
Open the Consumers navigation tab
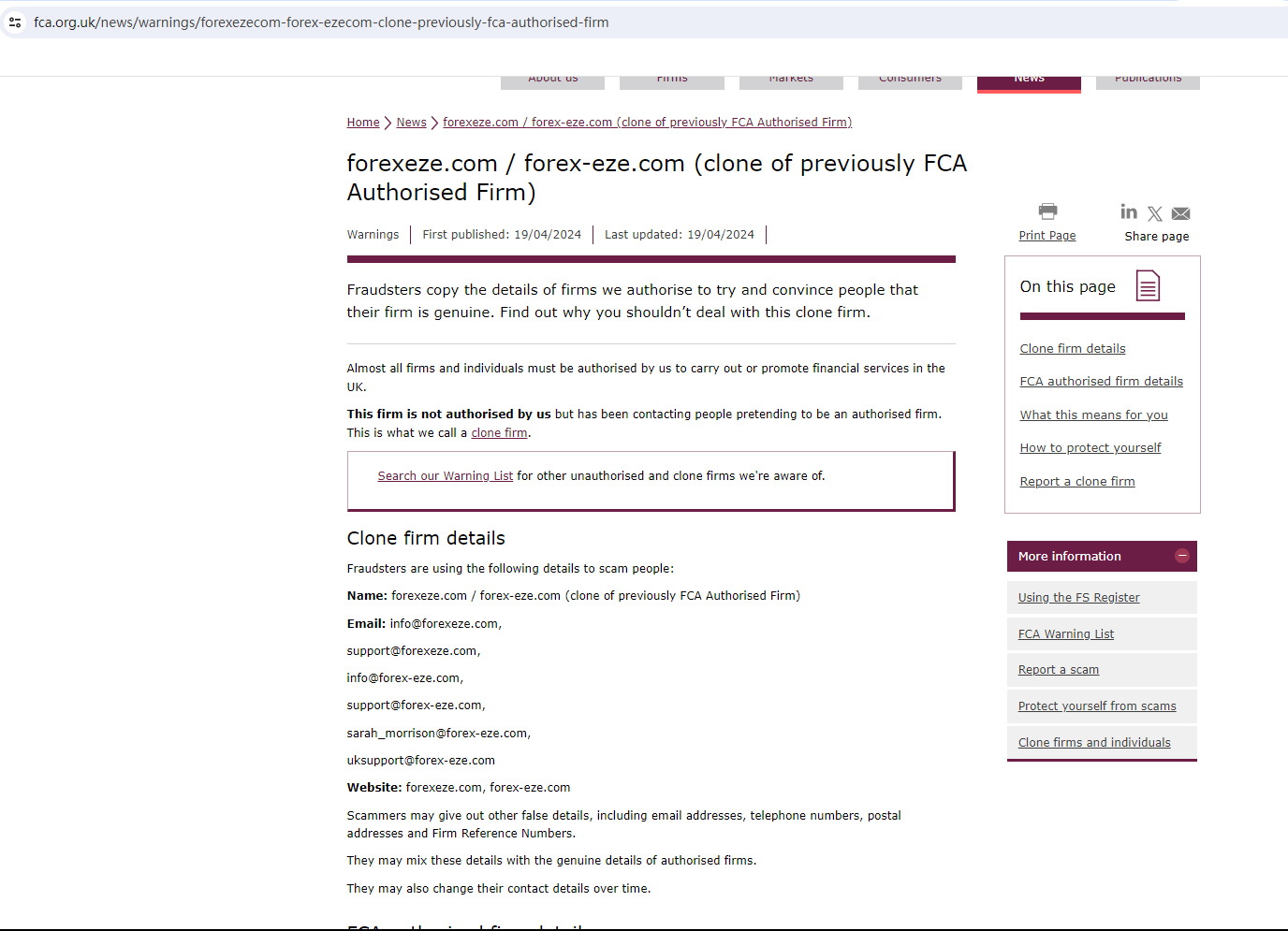click(910, 80)
